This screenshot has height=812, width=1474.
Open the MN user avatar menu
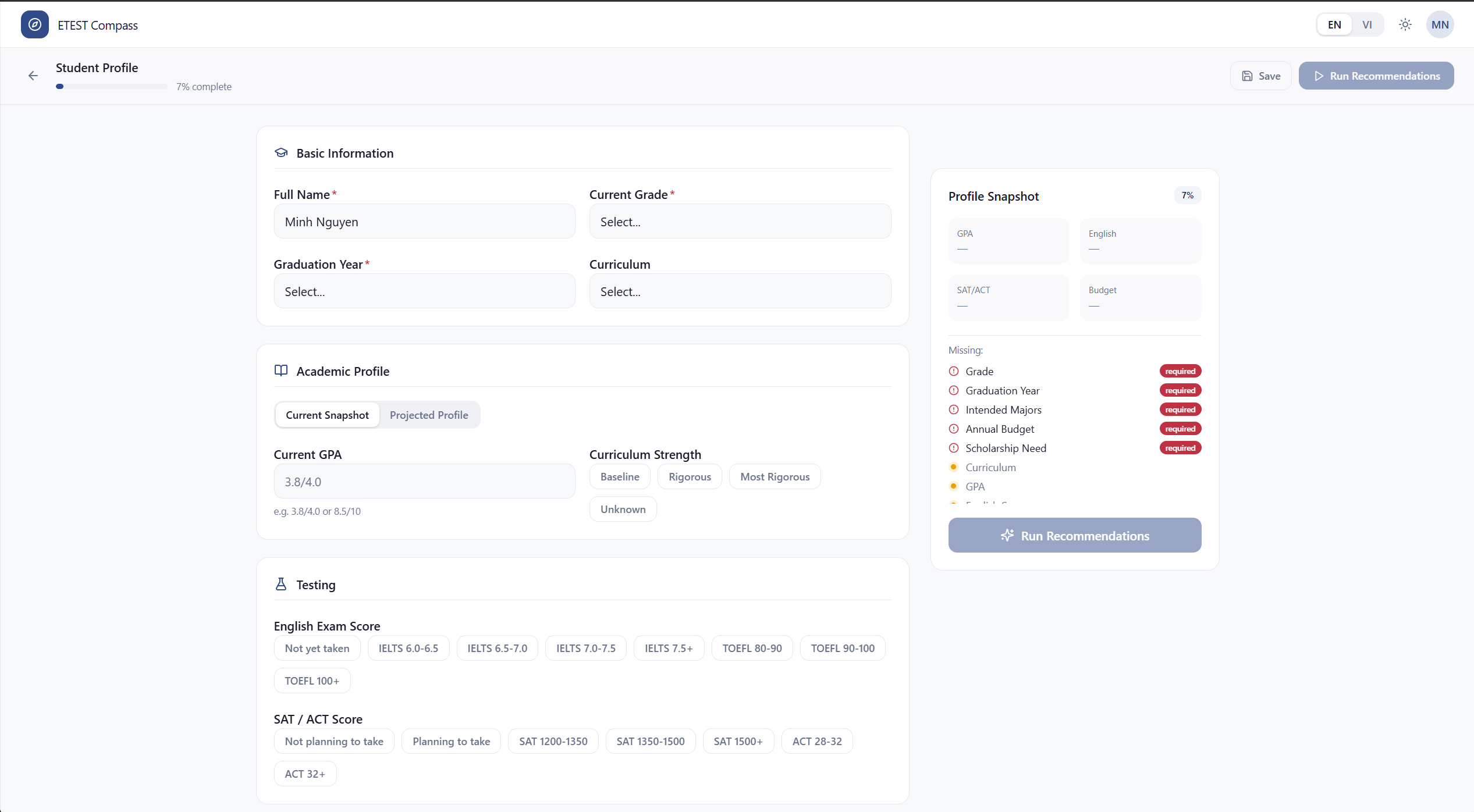click(1440, 24)
